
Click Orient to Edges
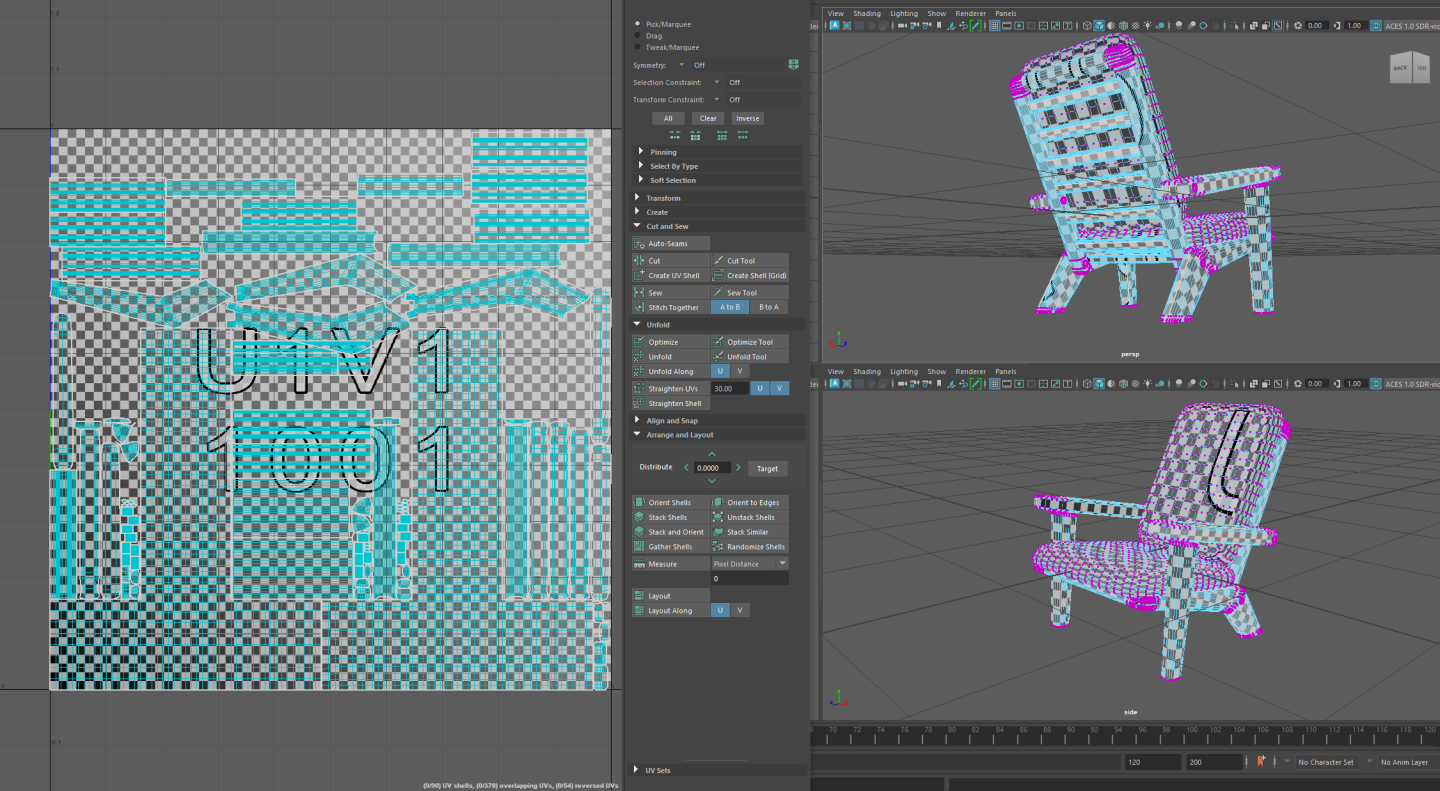749,502
